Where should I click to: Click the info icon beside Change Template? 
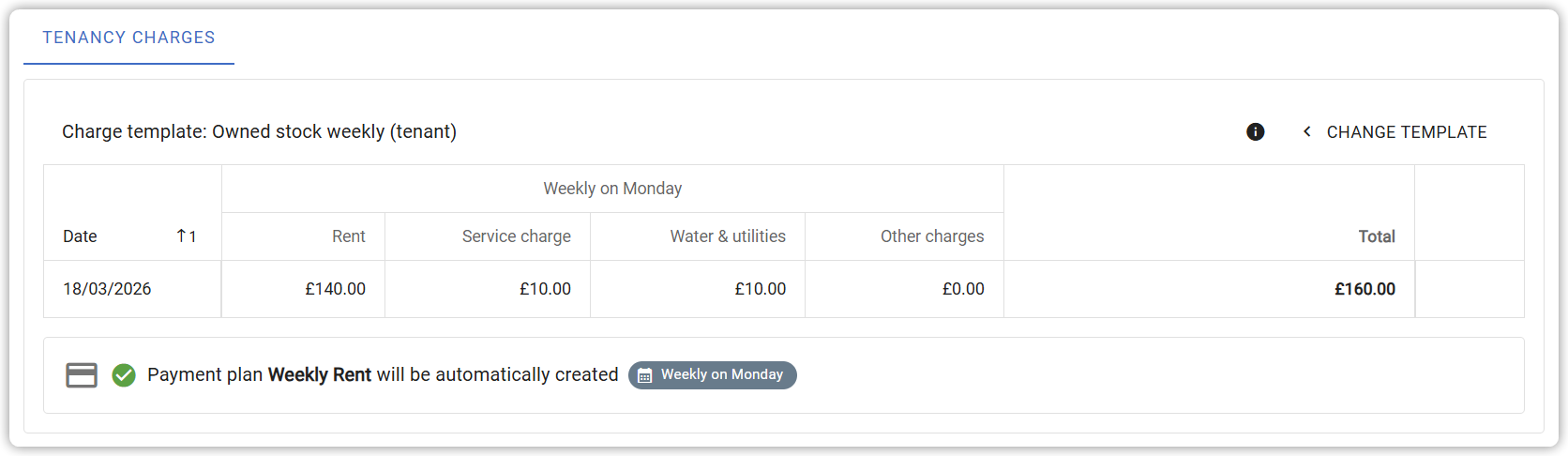[1255, 132]
